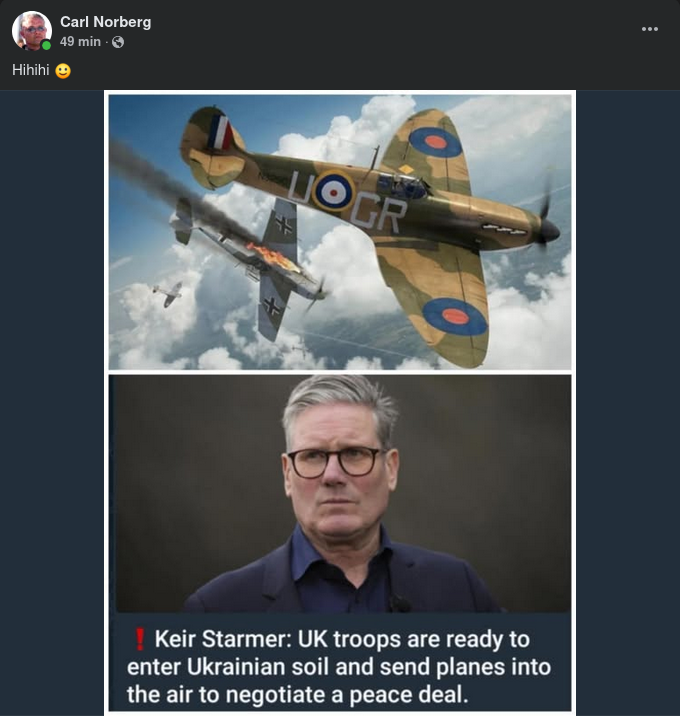Click the RAF roundel on the fuselage
This screenshot has height=716, width=680.
332,189
